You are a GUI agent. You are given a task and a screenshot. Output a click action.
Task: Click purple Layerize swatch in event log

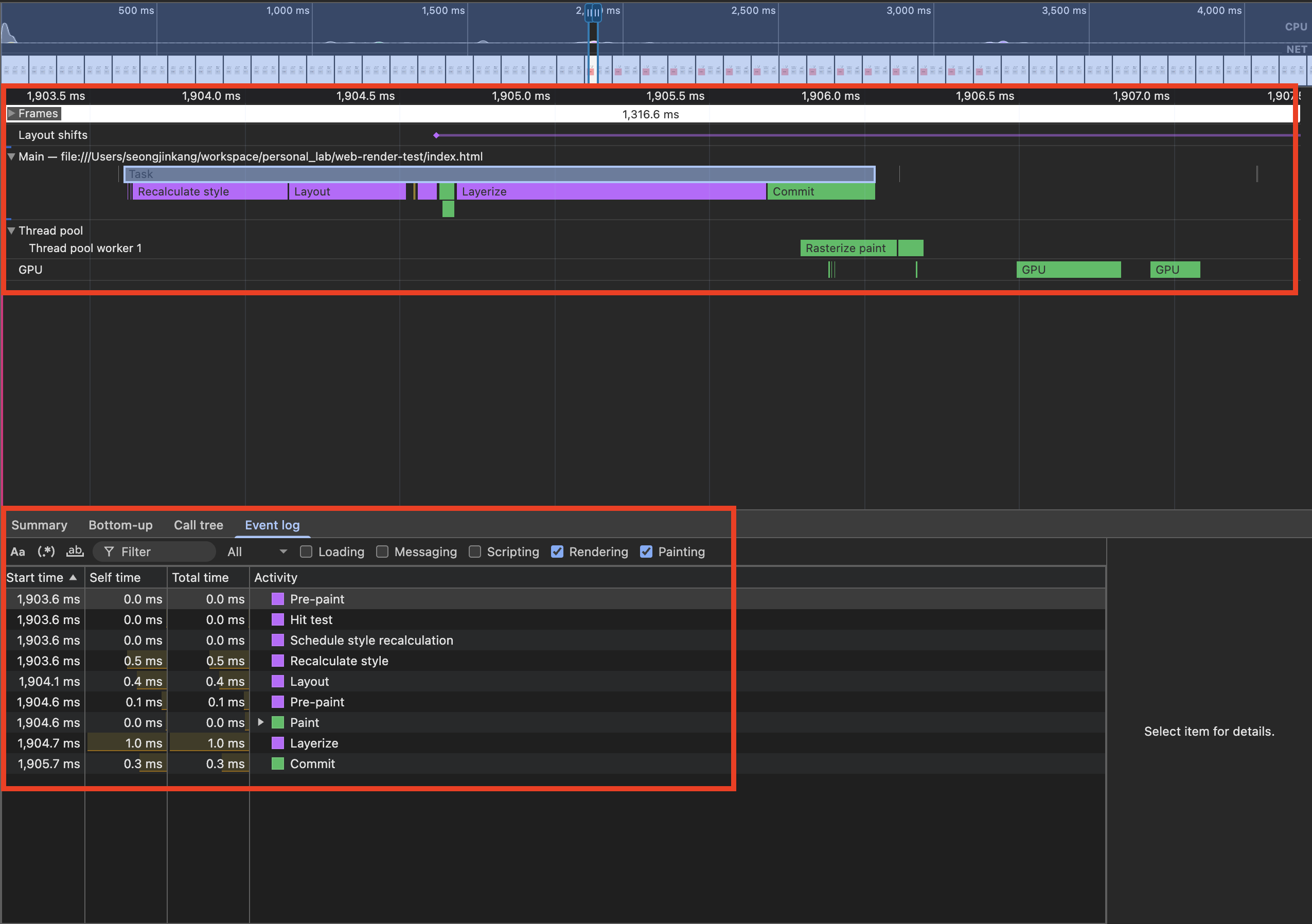[x=278, y=743]
